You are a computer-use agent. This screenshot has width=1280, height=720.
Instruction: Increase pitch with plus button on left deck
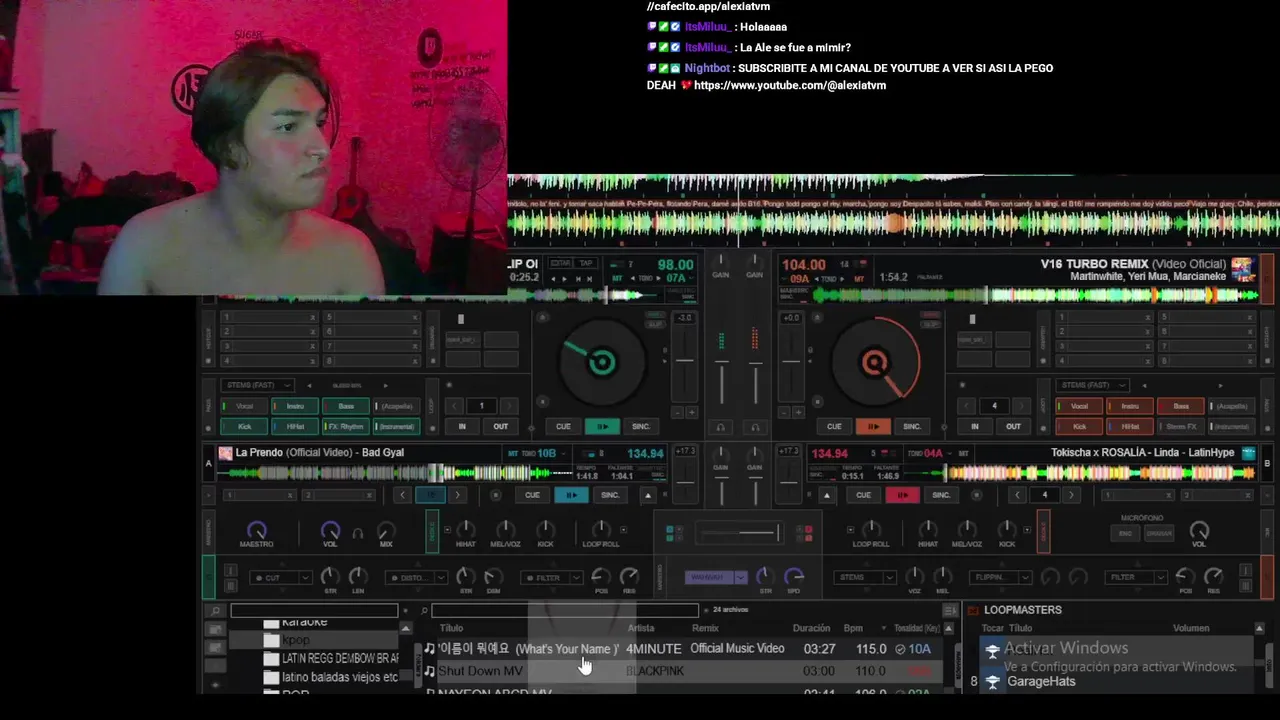691,412
